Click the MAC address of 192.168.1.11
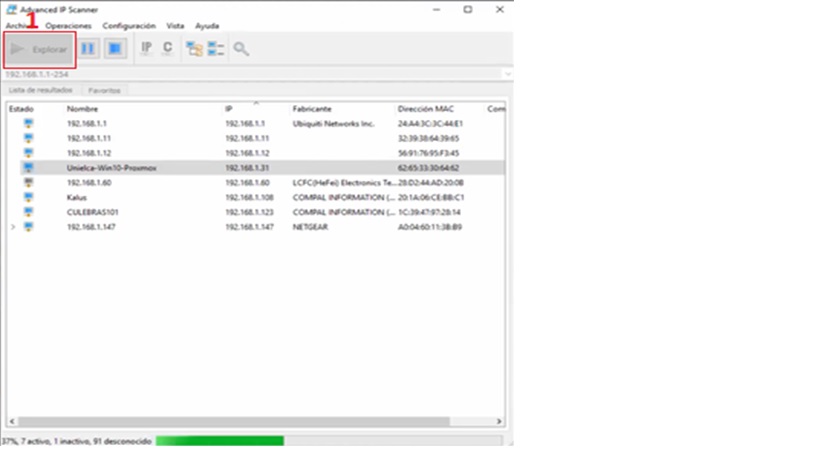This screenshot has height=460, width=819. tap(428, 138)
